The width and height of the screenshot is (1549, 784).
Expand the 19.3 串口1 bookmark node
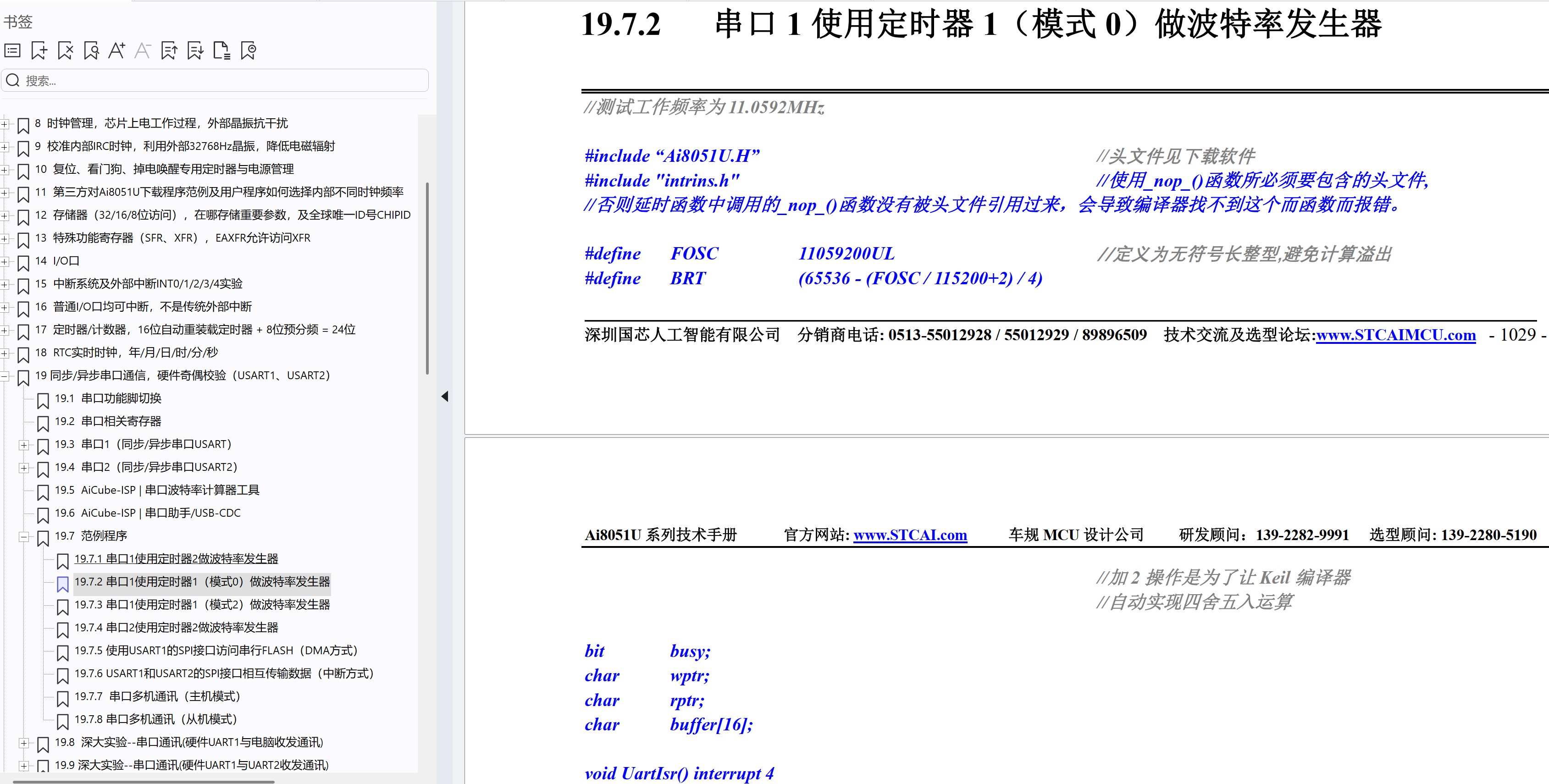23,445
